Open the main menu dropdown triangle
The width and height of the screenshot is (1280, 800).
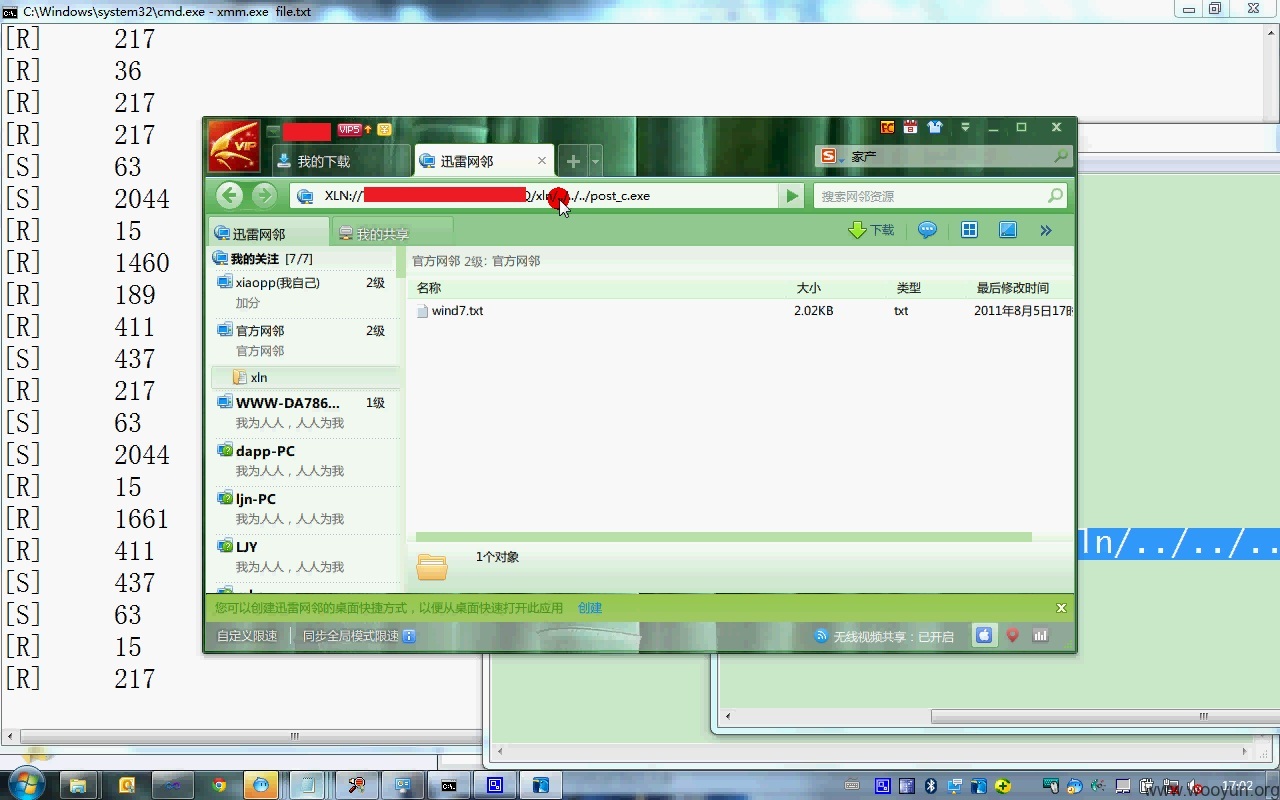(x=965, y=127)
